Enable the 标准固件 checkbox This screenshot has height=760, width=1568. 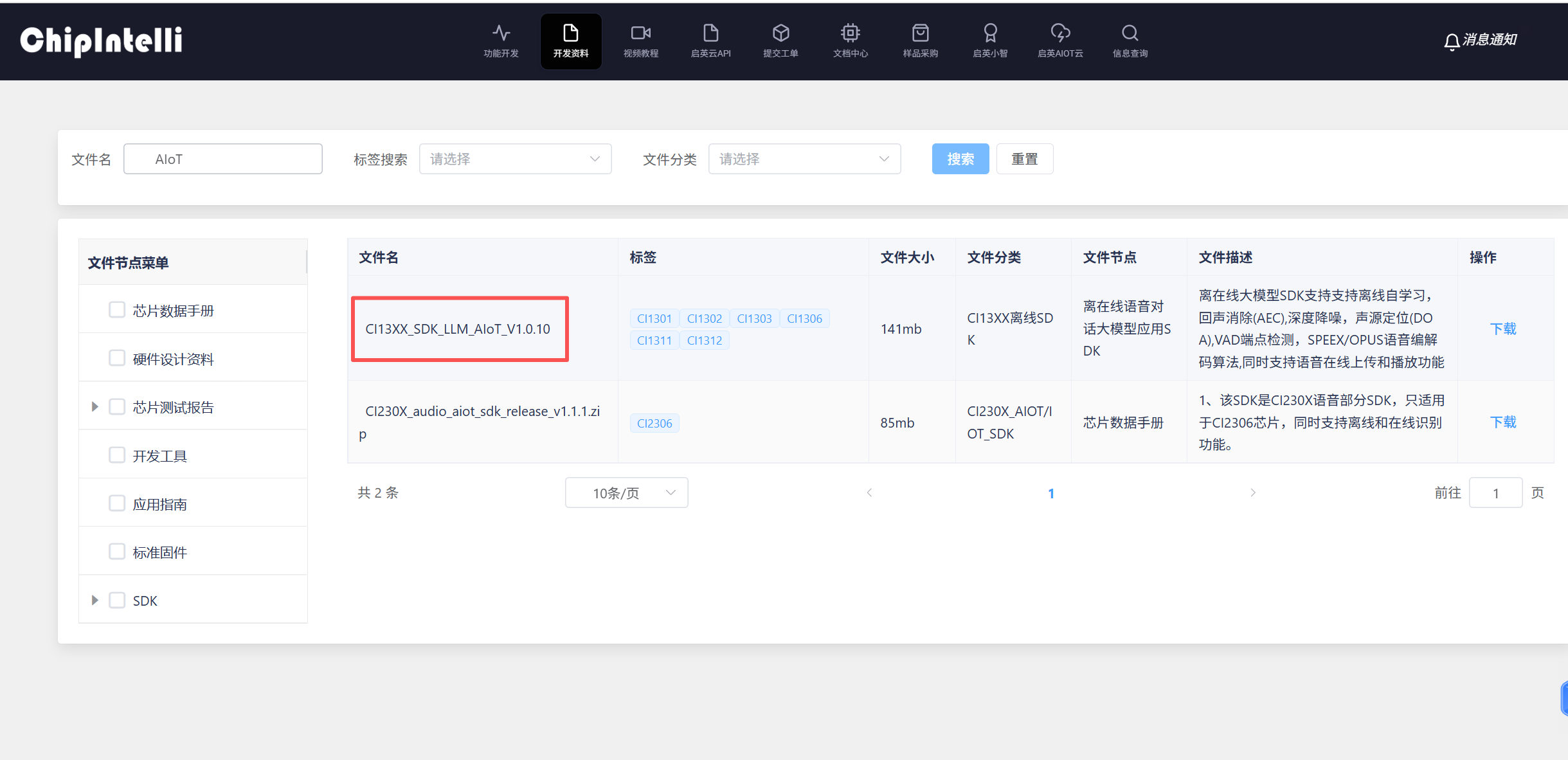(116, 551)
